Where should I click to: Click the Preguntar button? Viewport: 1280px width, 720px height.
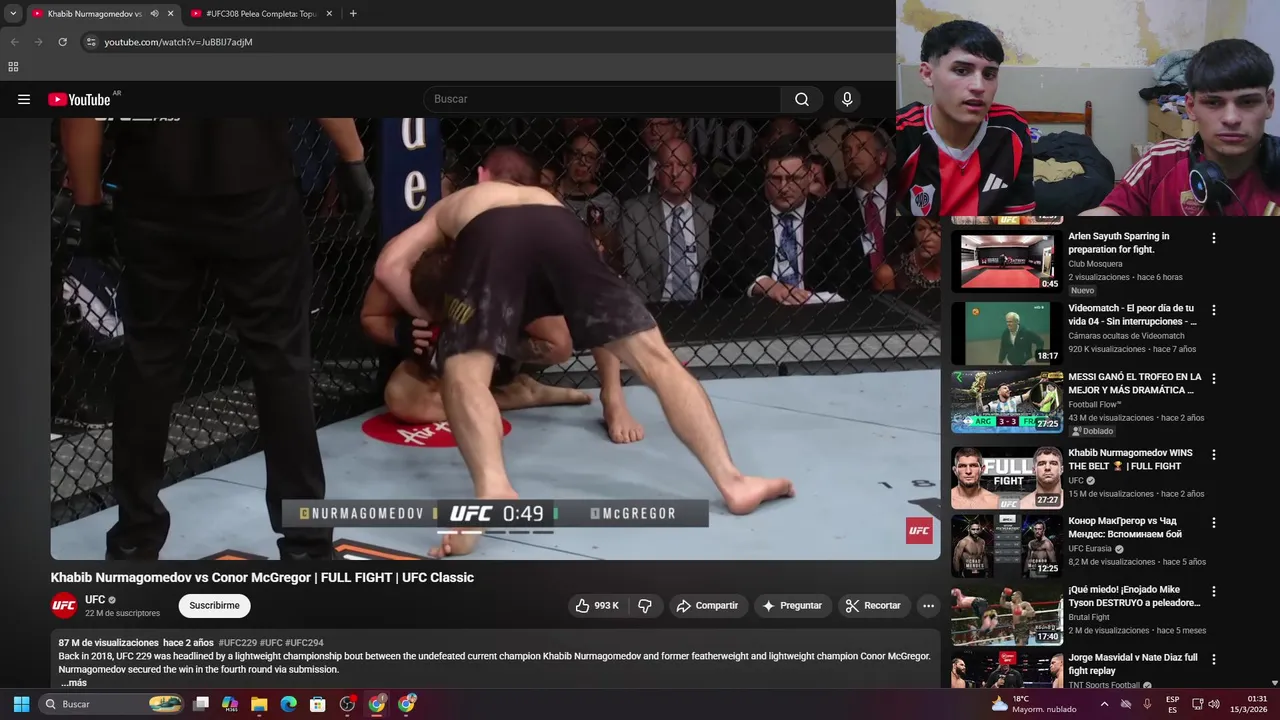click(792, 605)
